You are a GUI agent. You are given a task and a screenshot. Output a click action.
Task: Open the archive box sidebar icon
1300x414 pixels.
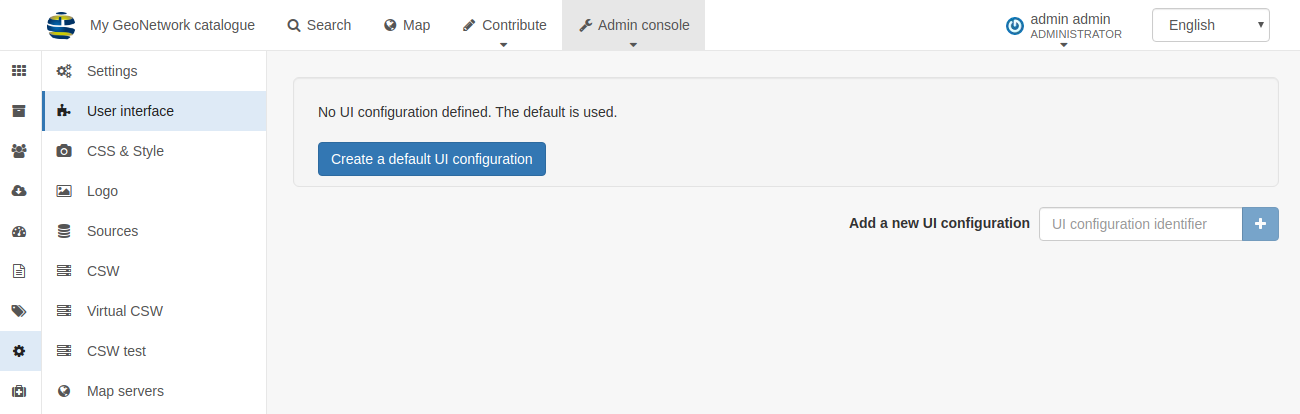19,111
